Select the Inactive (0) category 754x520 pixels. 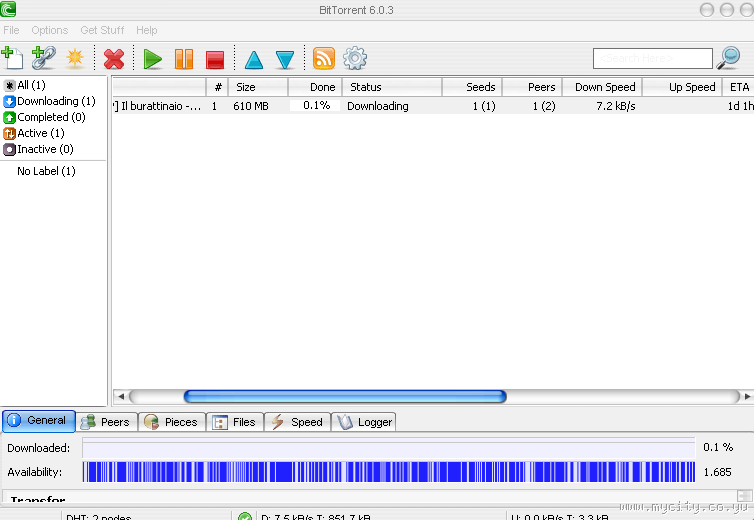pos(38,149)
